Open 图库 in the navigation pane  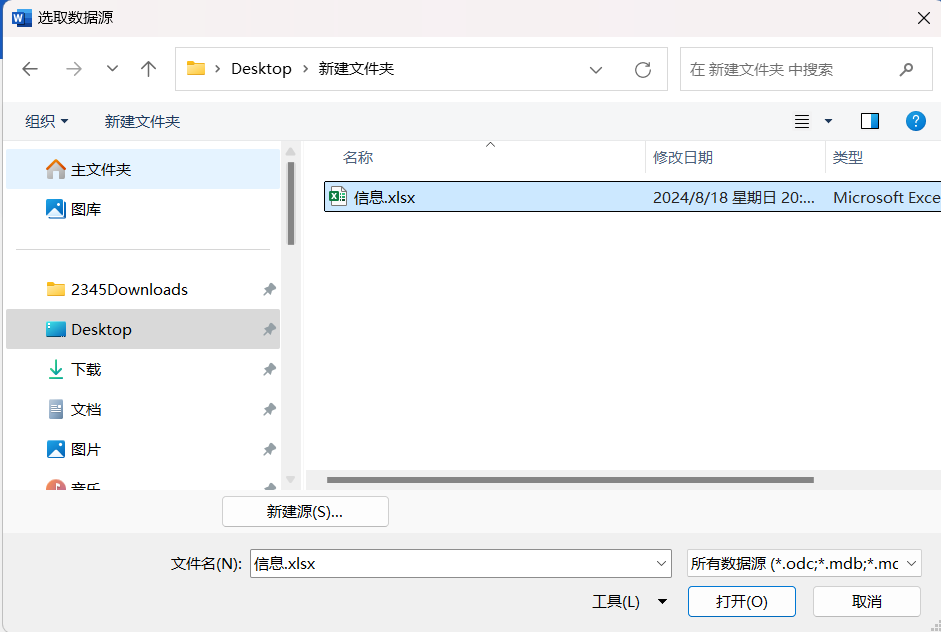(143, 209)
